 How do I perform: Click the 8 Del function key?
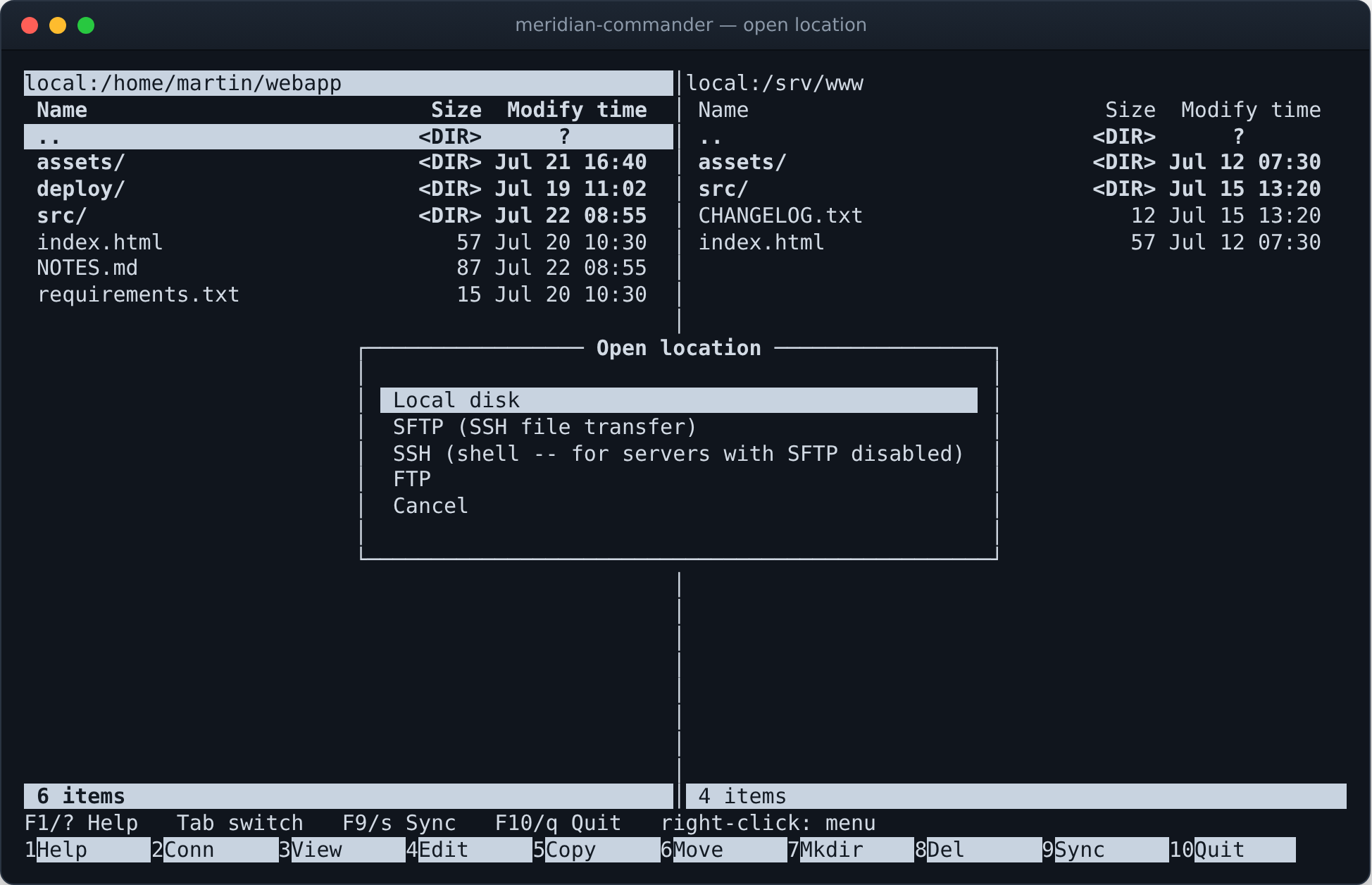point(978,850)
